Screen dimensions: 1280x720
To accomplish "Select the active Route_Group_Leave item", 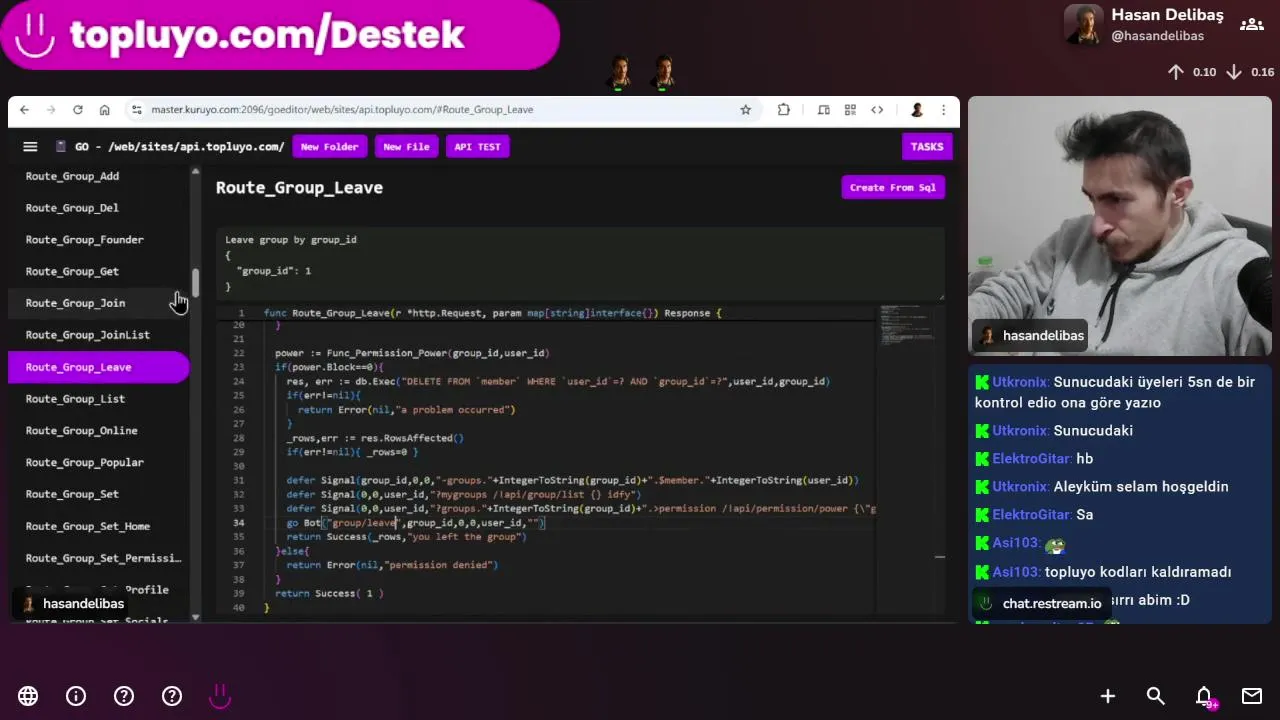I will tap(98, 367).
